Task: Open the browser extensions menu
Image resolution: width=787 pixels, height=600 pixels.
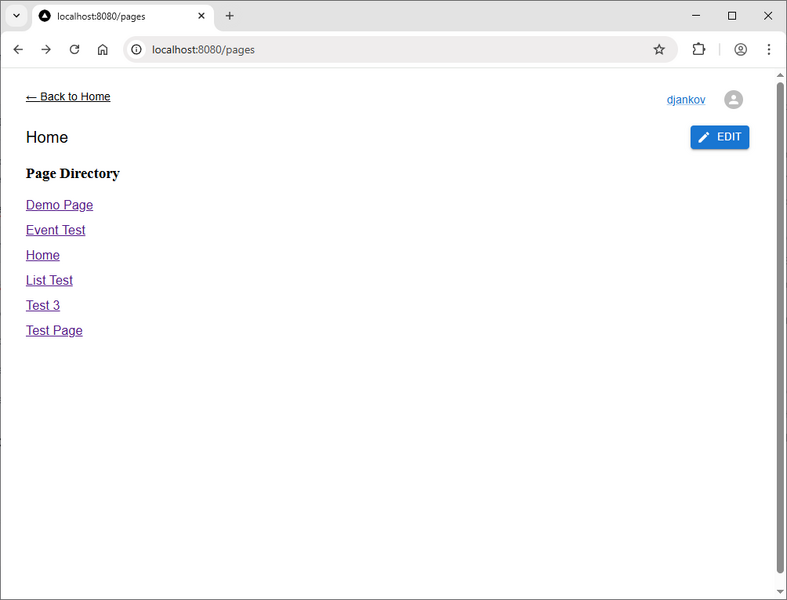Action: (x=699, y=49)
